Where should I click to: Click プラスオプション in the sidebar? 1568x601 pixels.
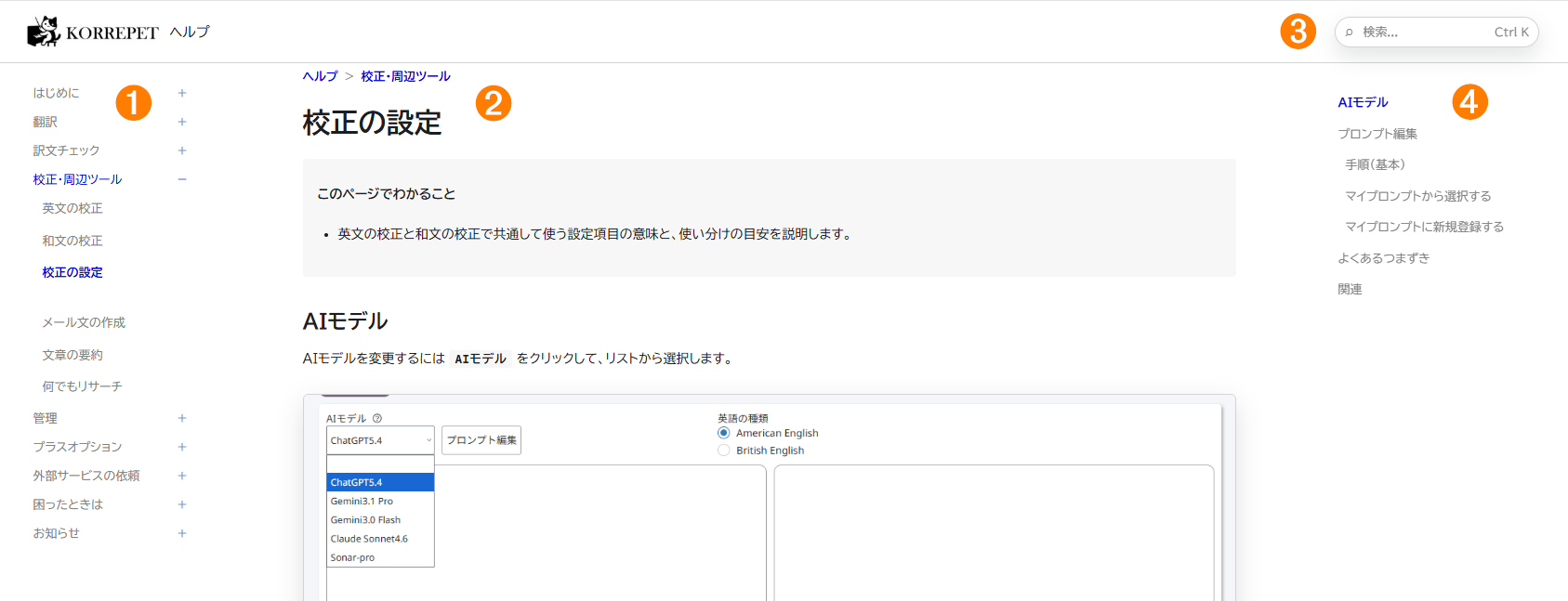pyautogui.click(x=78, y=447)
